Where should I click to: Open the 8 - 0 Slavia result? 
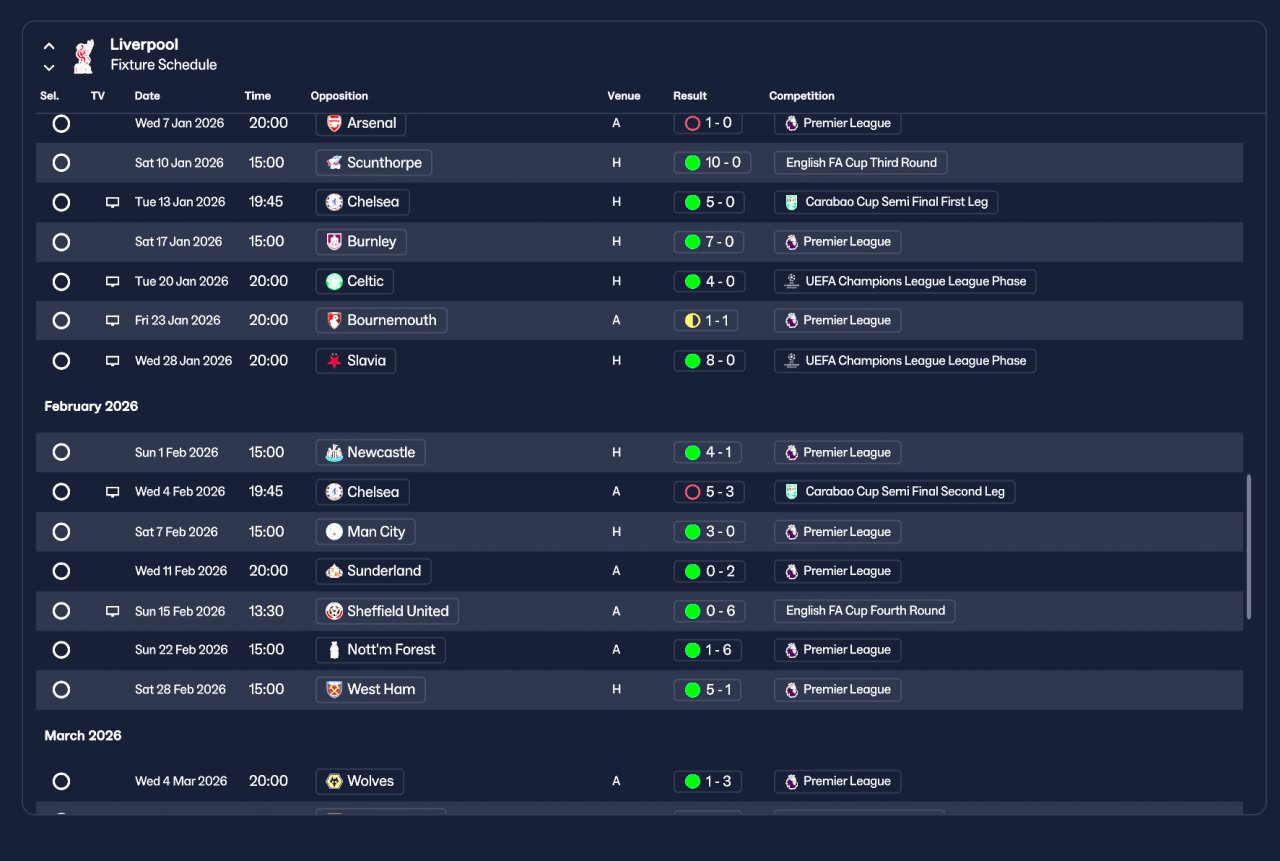[709, 361]
